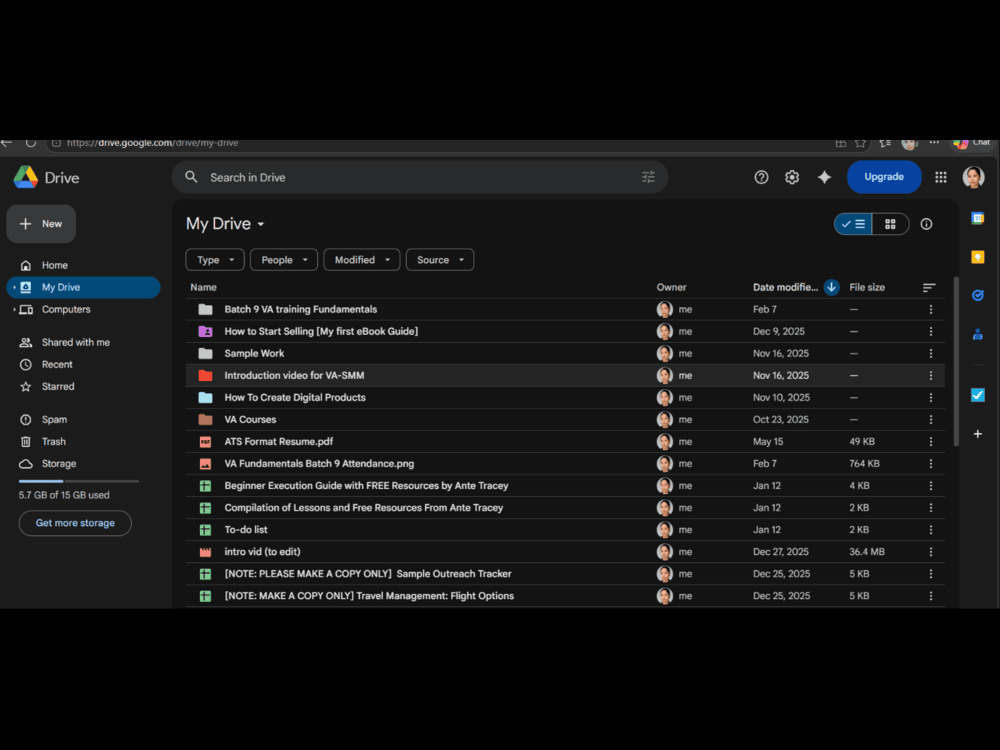Click the PDF icon of ATS Format Resume

click(205, 441)
